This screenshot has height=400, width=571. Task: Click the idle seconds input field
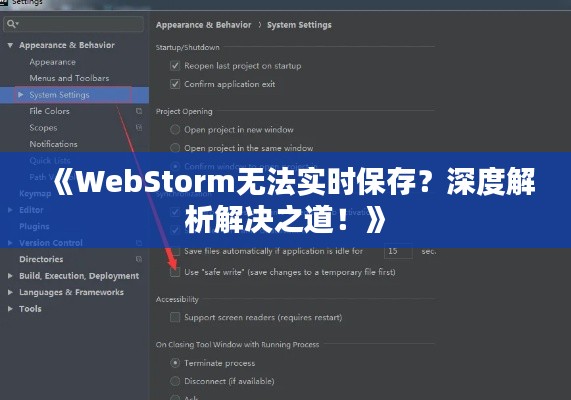click(x=398, y=251)
